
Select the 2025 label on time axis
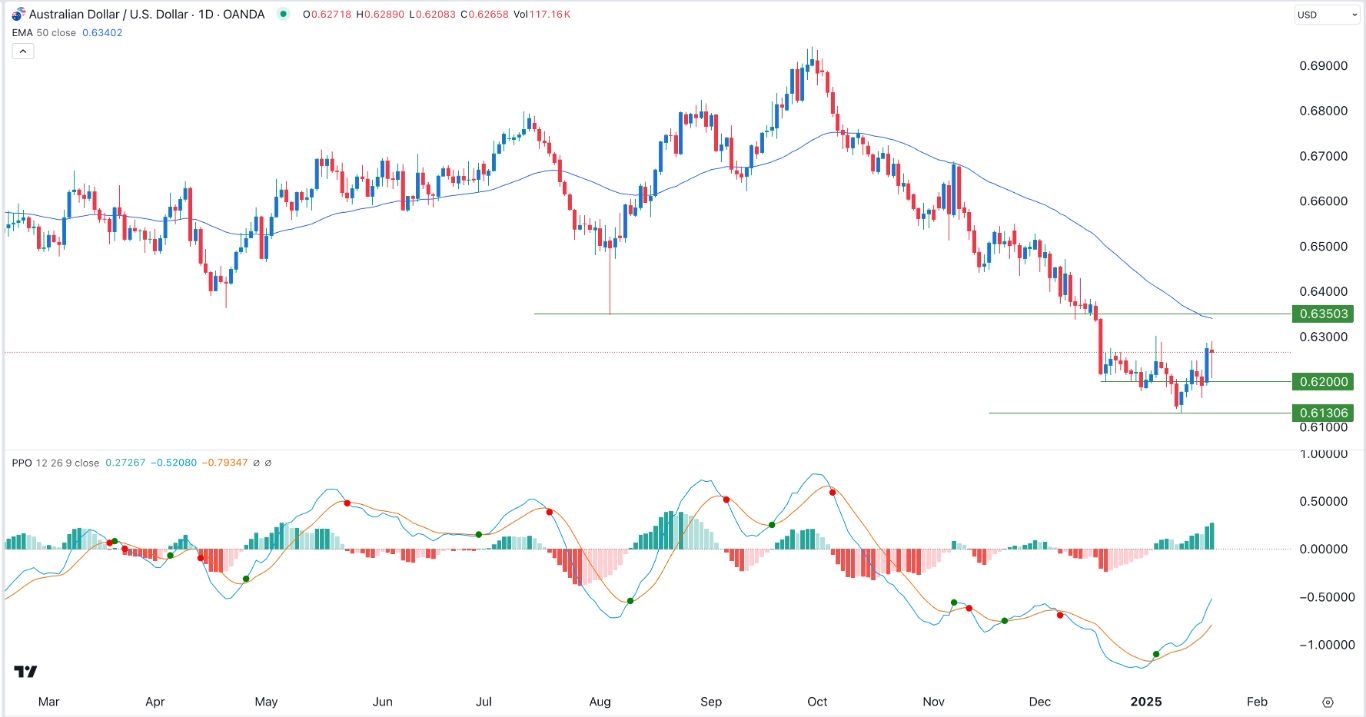(1147, 702)
